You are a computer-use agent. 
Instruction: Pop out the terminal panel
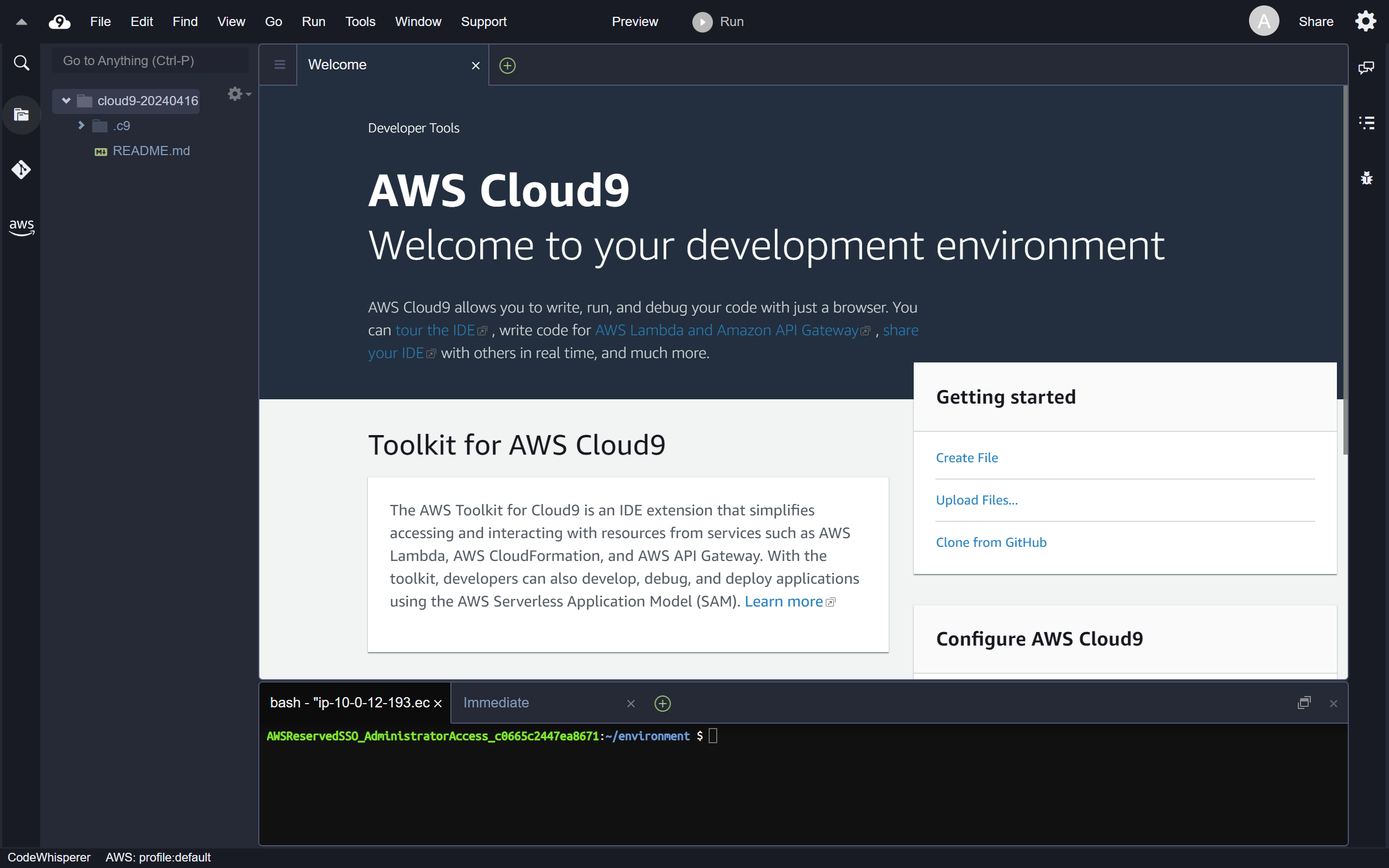[x=1304, y=703]
